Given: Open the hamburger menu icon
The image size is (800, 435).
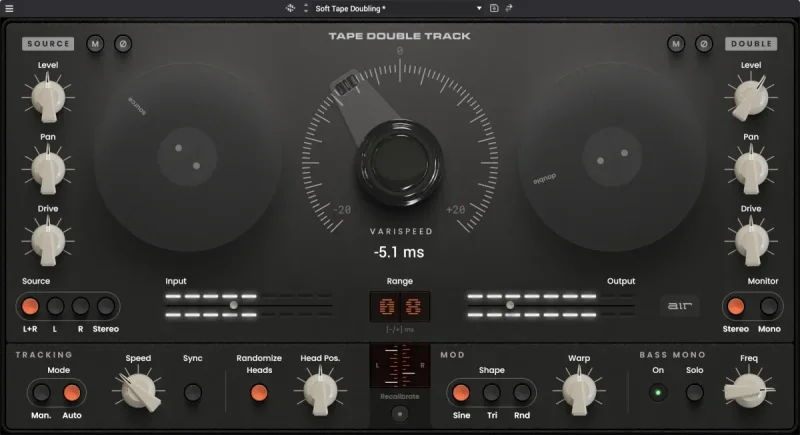Looking at the screenshot, I should tap(9, 8).
